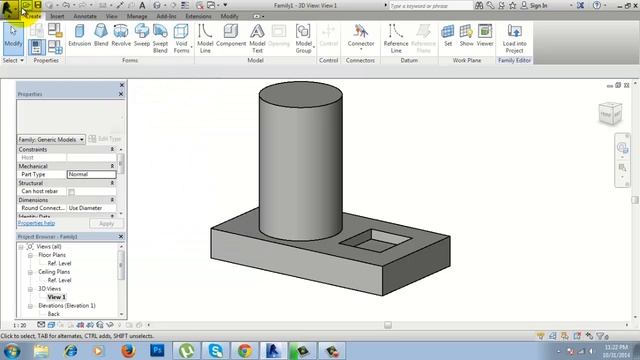This screenshot has width=640, height=360.
Task: Select the Revolve tool
Action: pyautogui.click(x=121, y=35)
